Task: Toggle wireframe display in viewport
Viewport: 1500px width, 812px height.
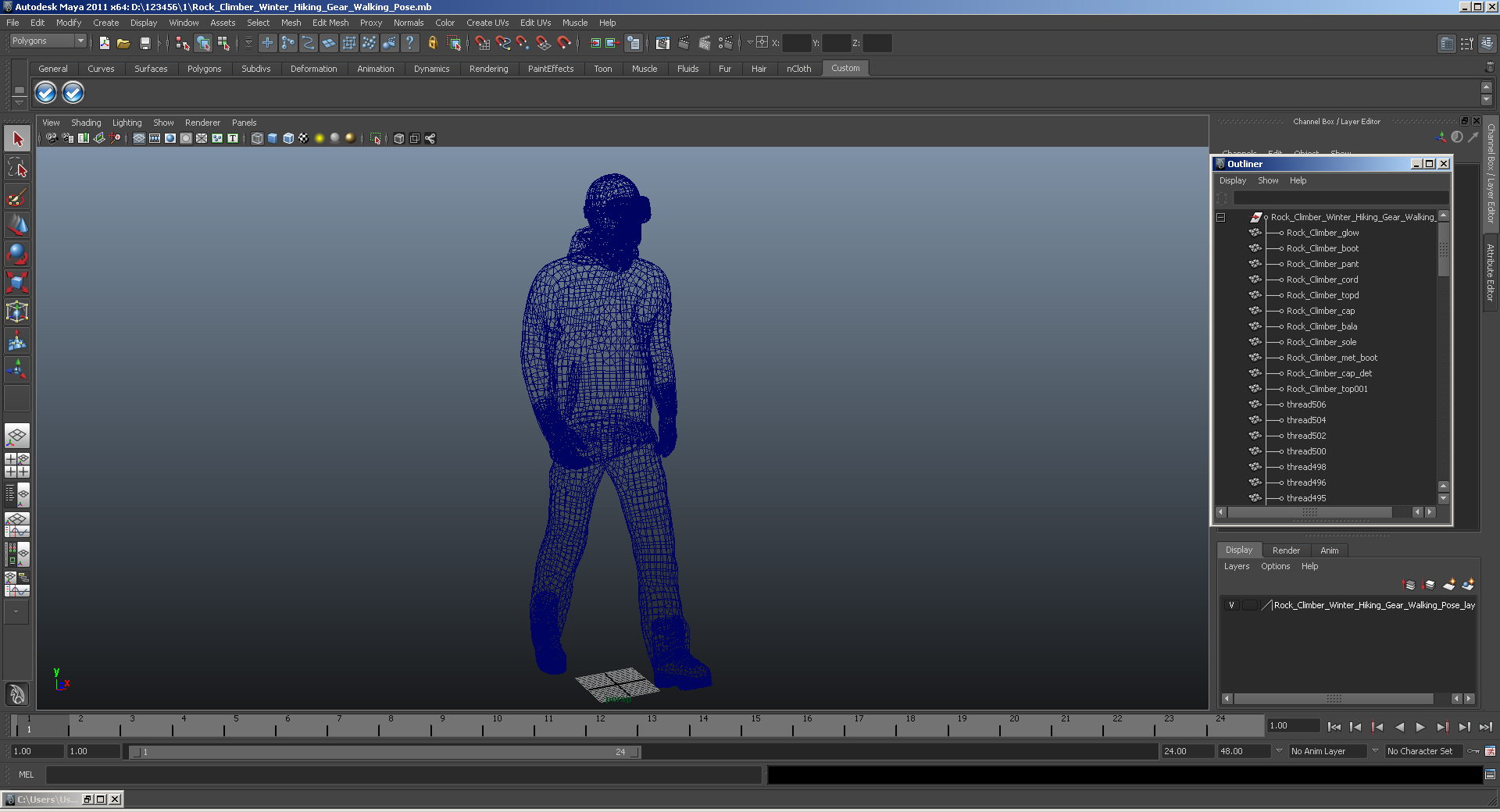Action: tap(257, 138)
